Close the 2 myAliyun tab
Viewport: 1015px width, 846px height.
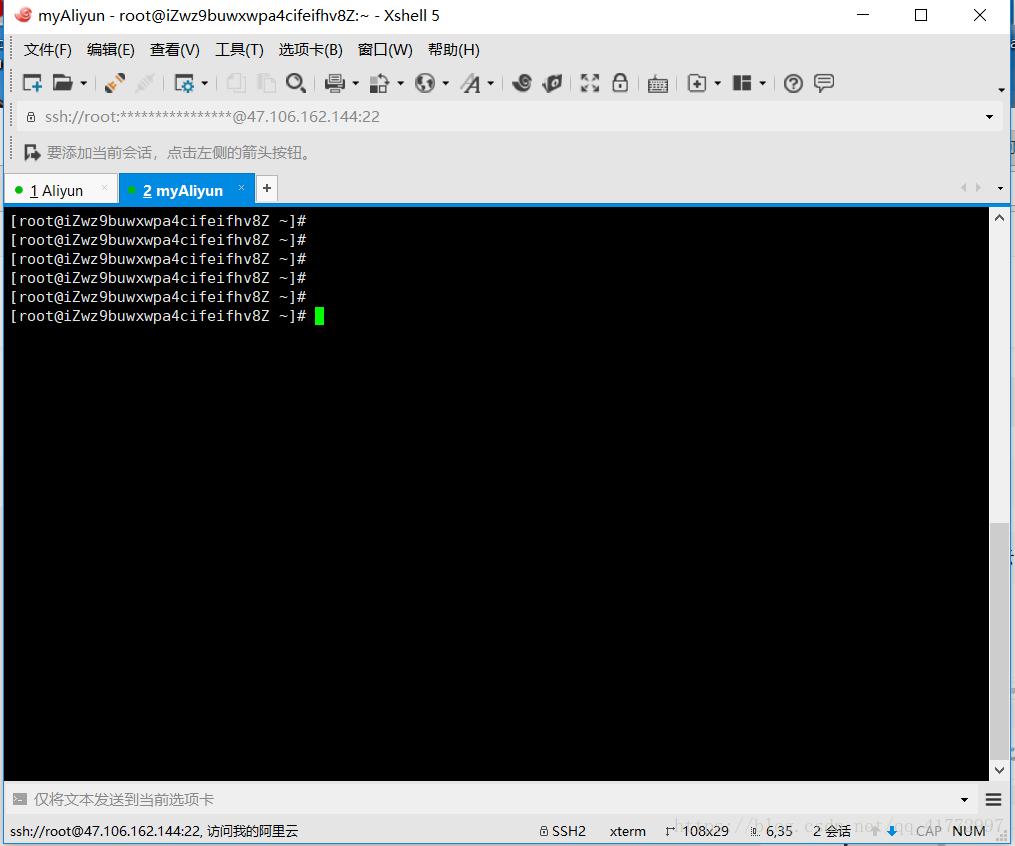point(241,188)
